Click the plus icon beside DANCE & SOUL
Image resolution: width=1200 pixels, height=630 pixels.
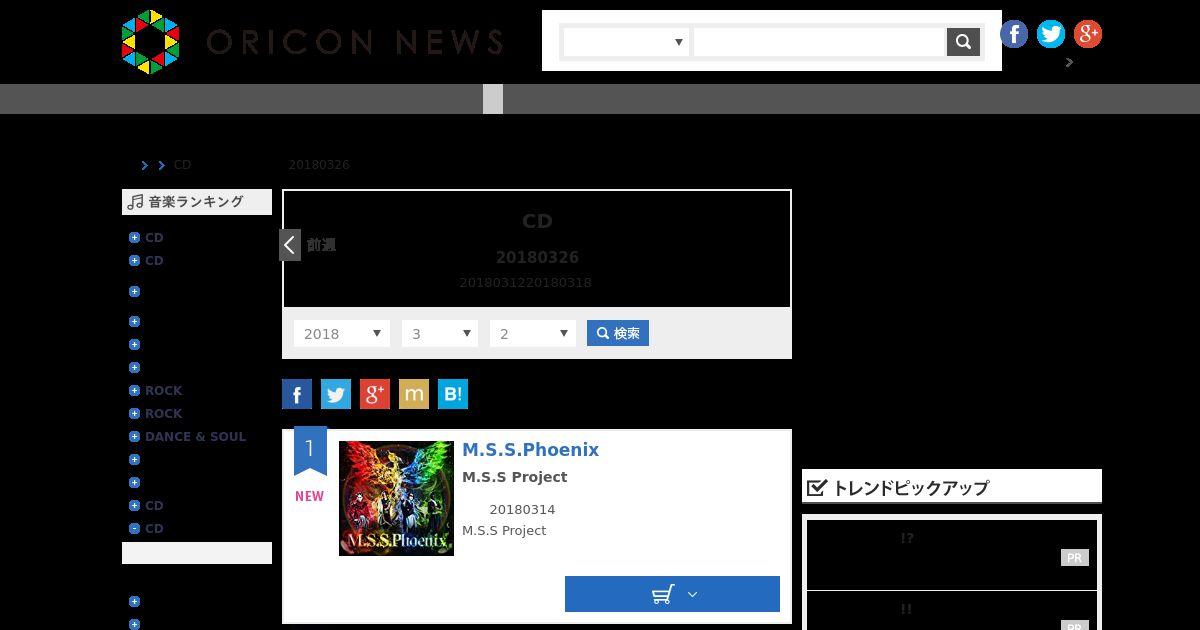click(x=134, y=436)
